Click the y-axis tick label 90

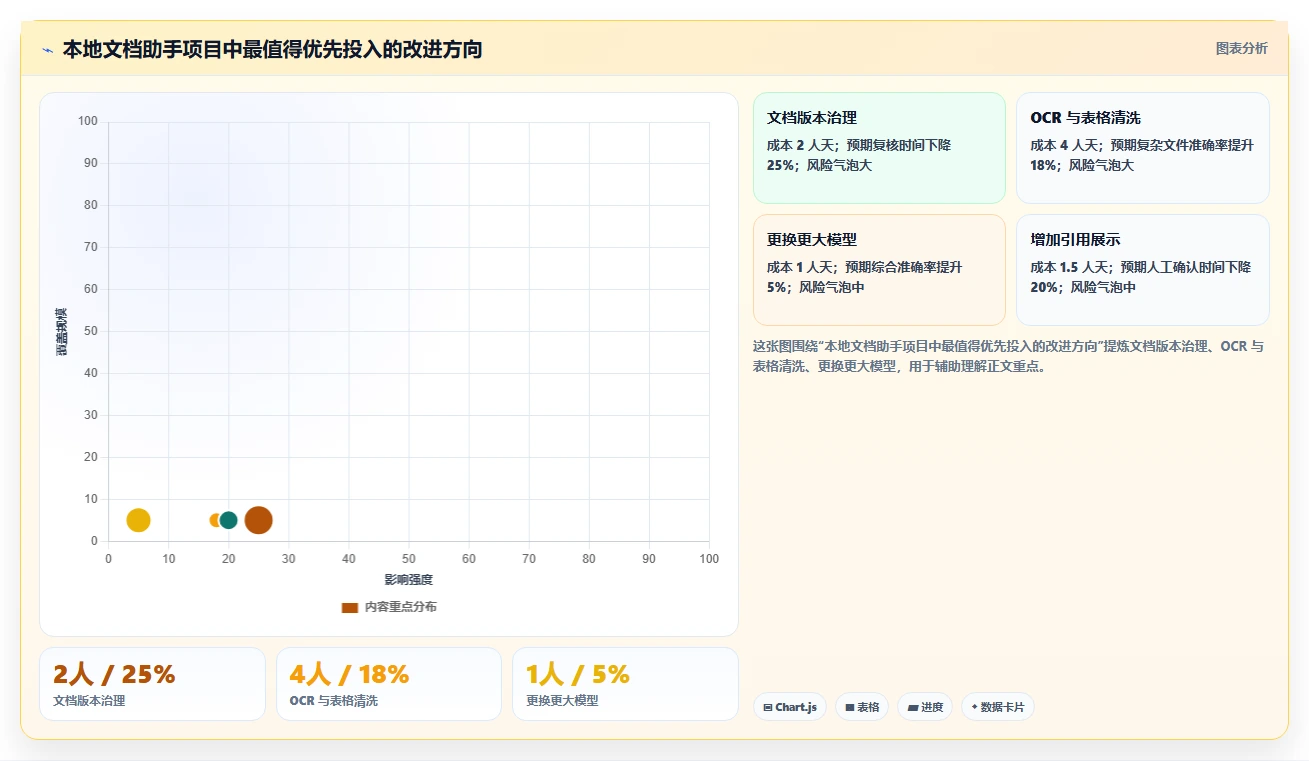91,163
